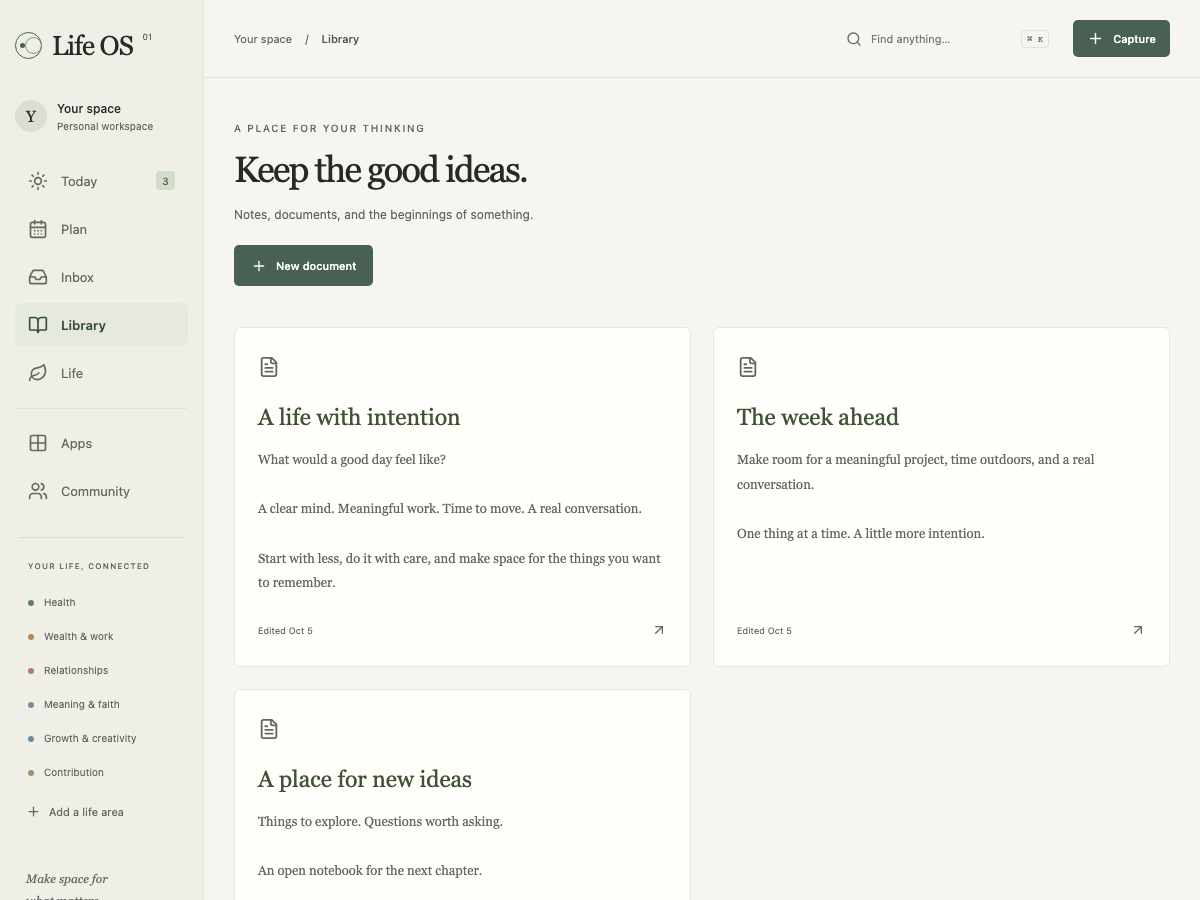The image size is (1200, 900).
Task: Click the Capture button
Action: coord(1121,39)
